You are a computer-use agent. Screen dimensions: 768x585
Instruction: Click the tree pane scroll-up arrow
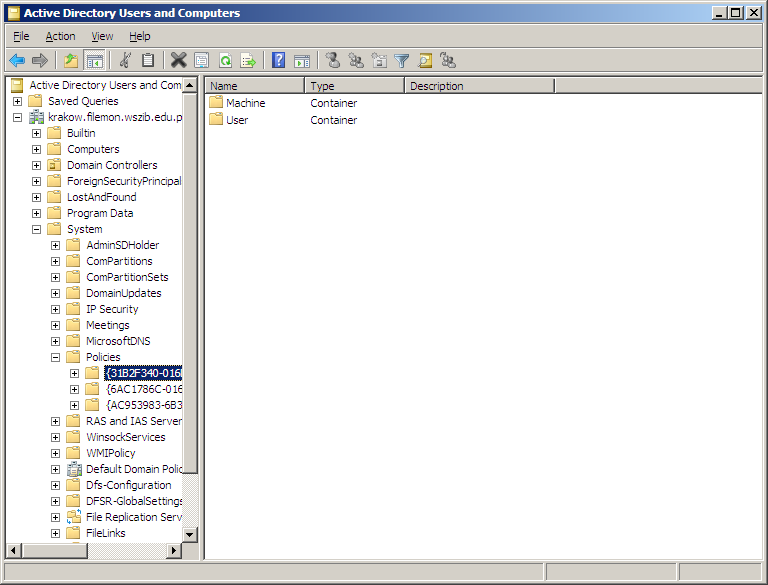tap(190, 85)
